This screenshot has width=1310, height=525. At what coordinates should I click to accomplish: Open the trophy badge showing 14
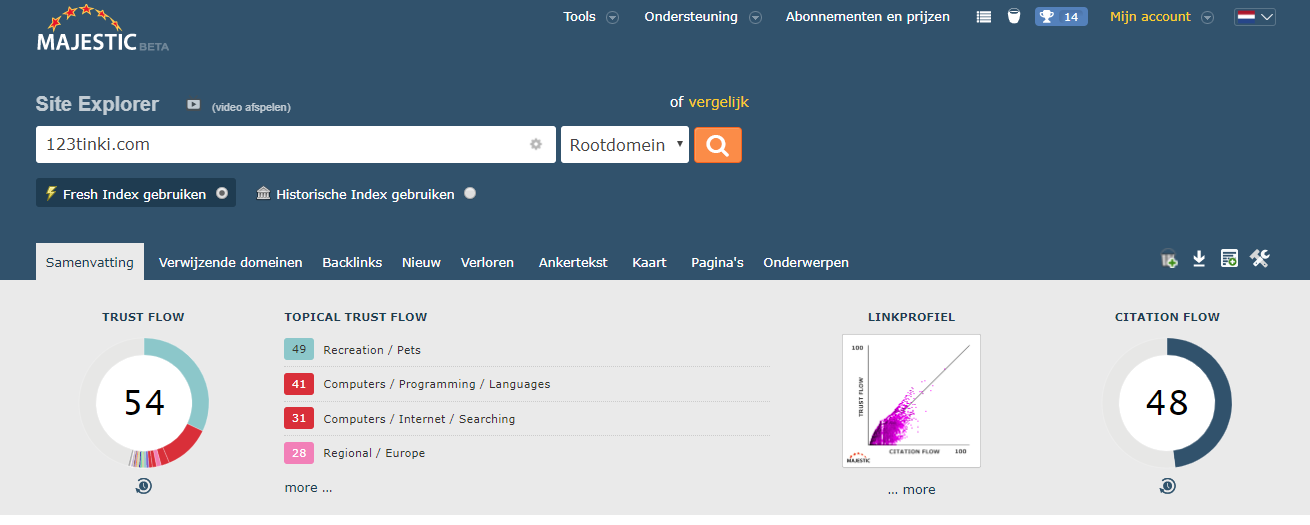(1061, 16)
